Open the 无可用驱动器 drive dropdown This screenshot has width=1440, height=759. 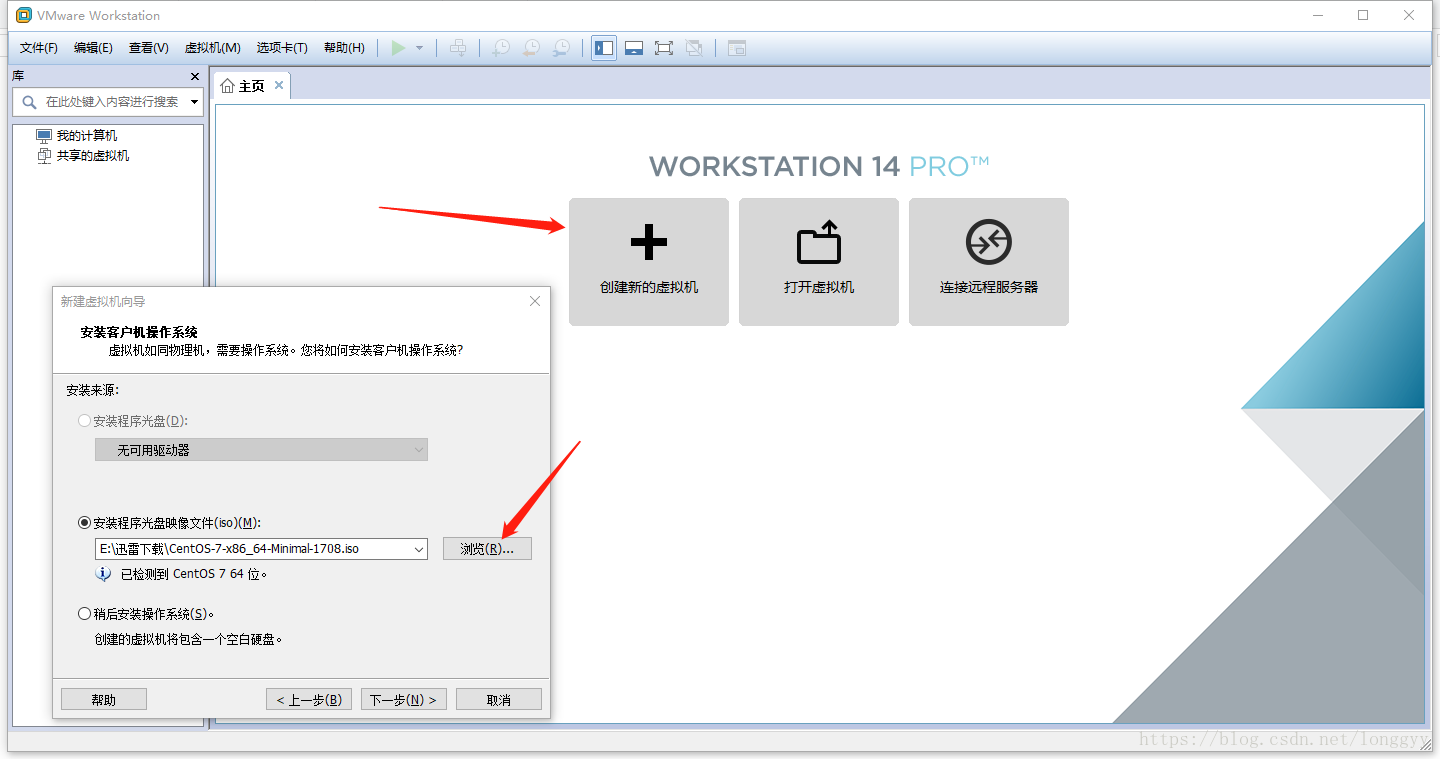[261, 450]
